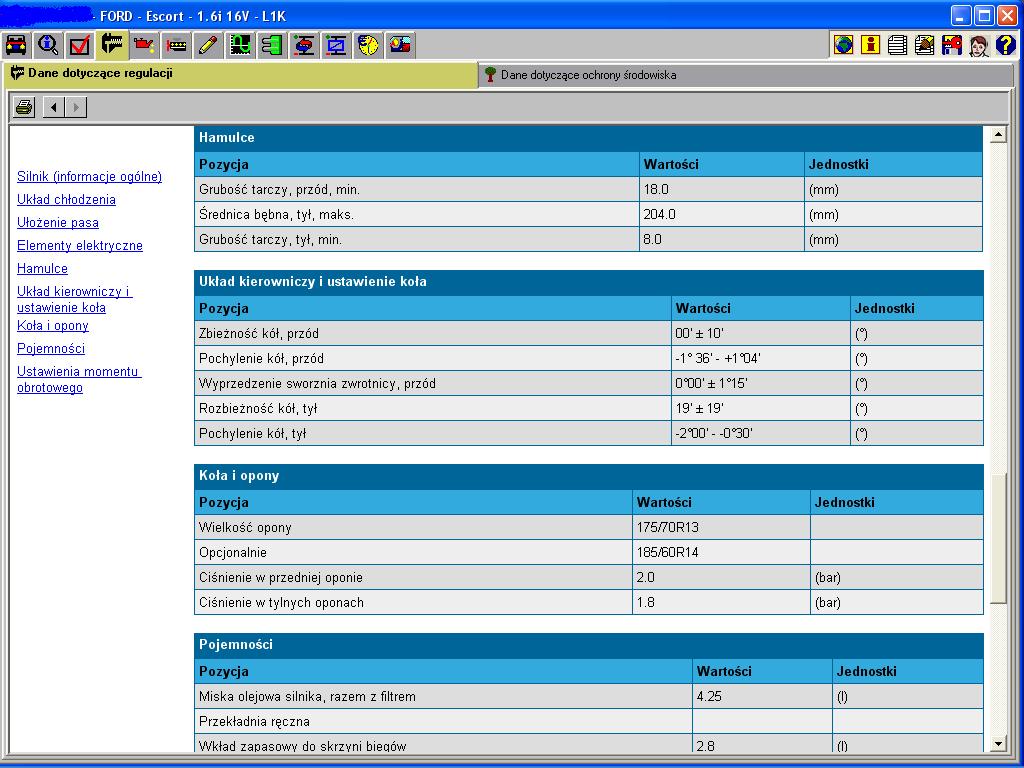Select the Dane dotyczące regulacji tab
This screenshot has height=768, width=1024.
pos(100,74)
